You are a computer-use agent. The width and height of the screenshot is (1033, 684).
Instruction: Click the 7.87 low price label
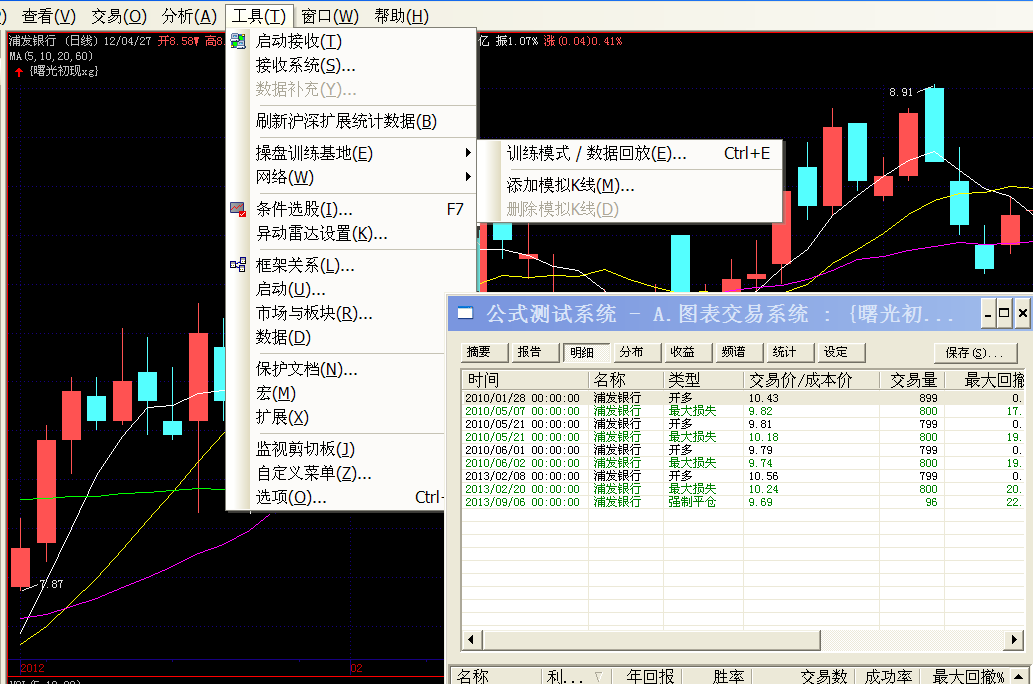coord(51,584)
